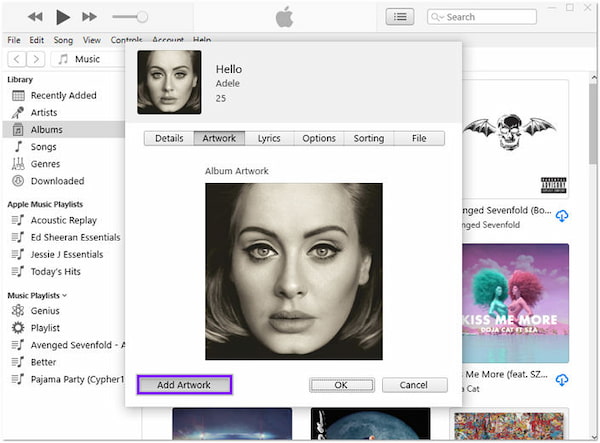Switch to the File tab
Screen dimensions: 600x443
tap(419, 138)
